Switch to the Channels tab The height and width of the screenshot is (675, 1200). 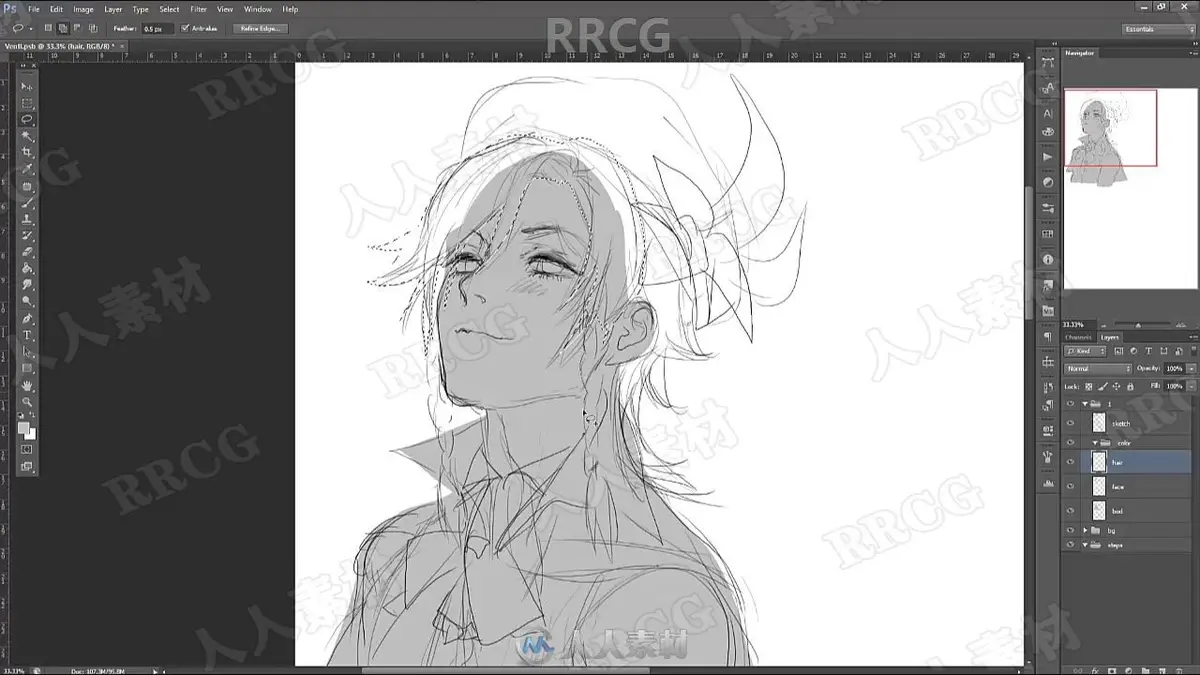[x=1078, y=337]
